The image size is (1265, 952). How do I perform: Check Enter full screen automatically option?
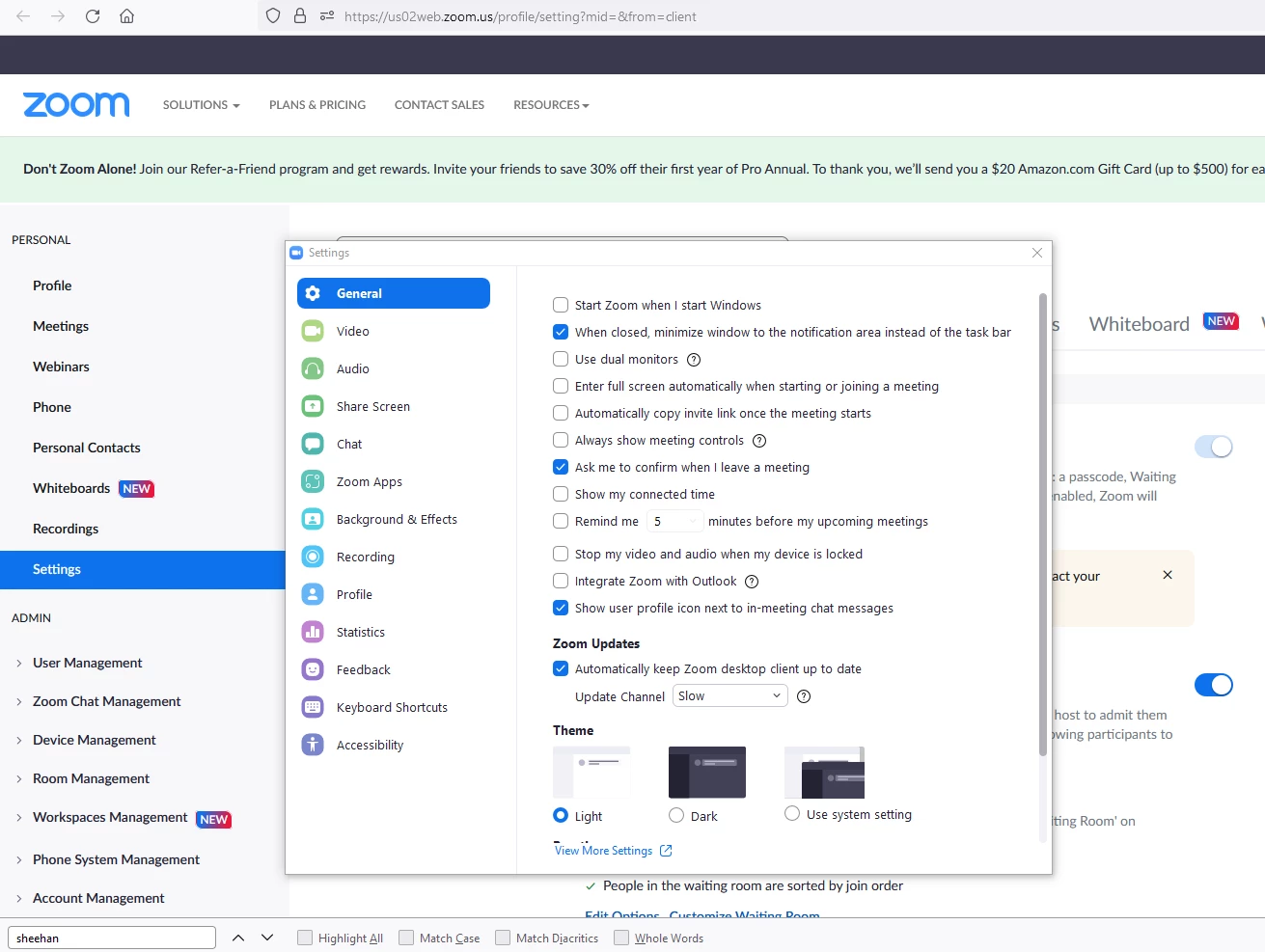(x=561, y=386)
